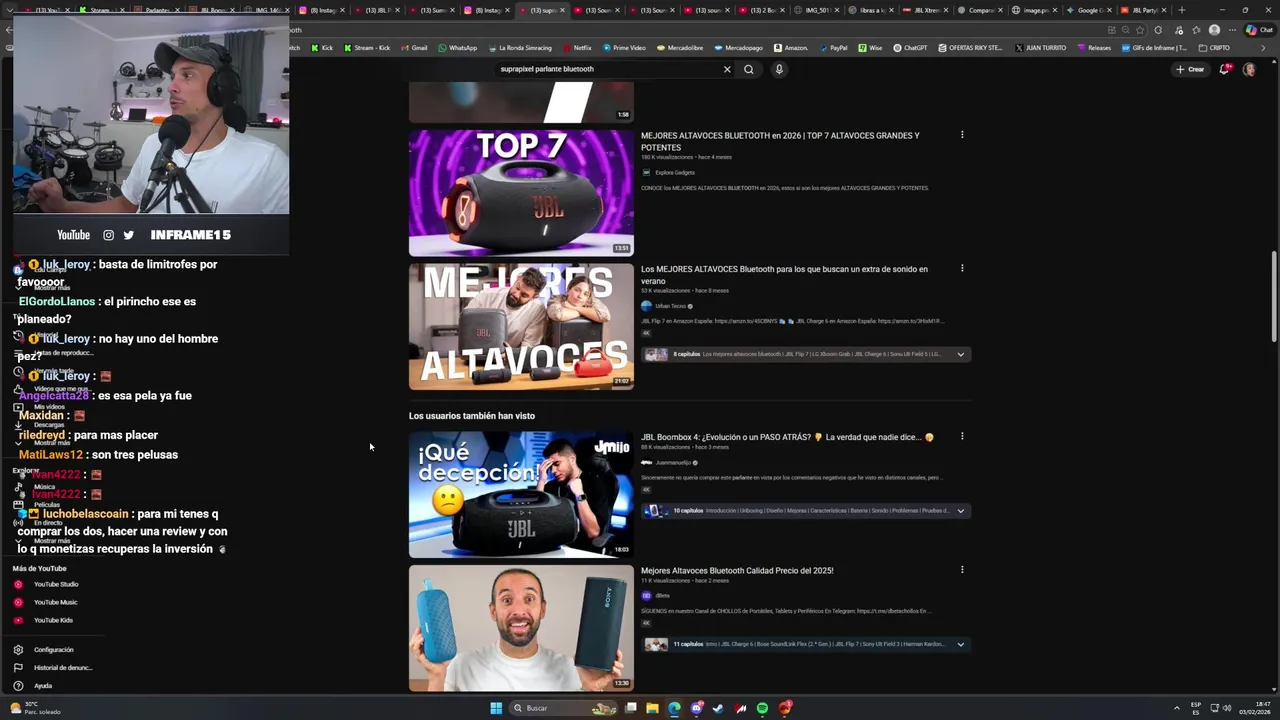Open options menu for Urban Tecno altavoces video

962,268
